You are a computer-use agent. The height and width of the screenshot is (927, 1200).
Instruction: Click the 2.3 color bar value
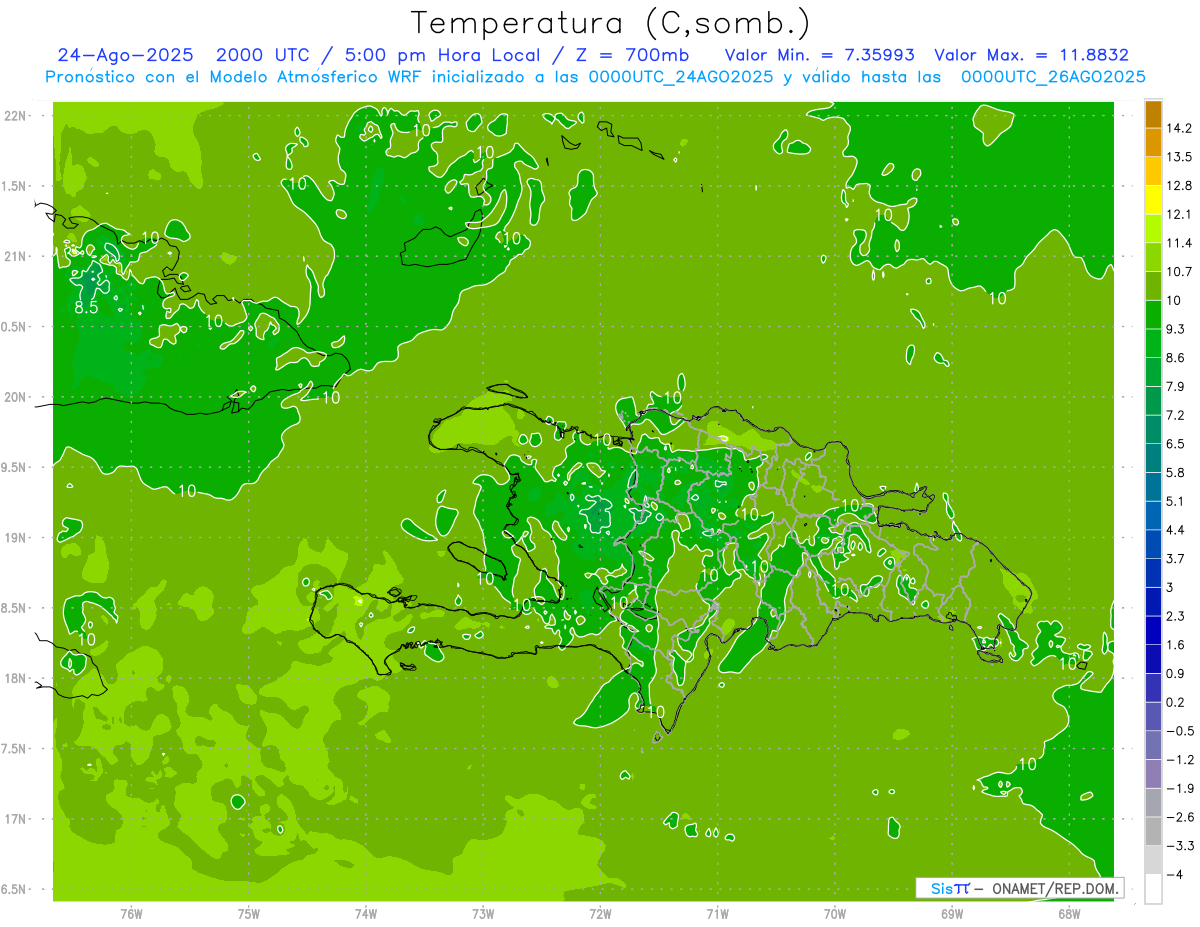click(1177, 616)
